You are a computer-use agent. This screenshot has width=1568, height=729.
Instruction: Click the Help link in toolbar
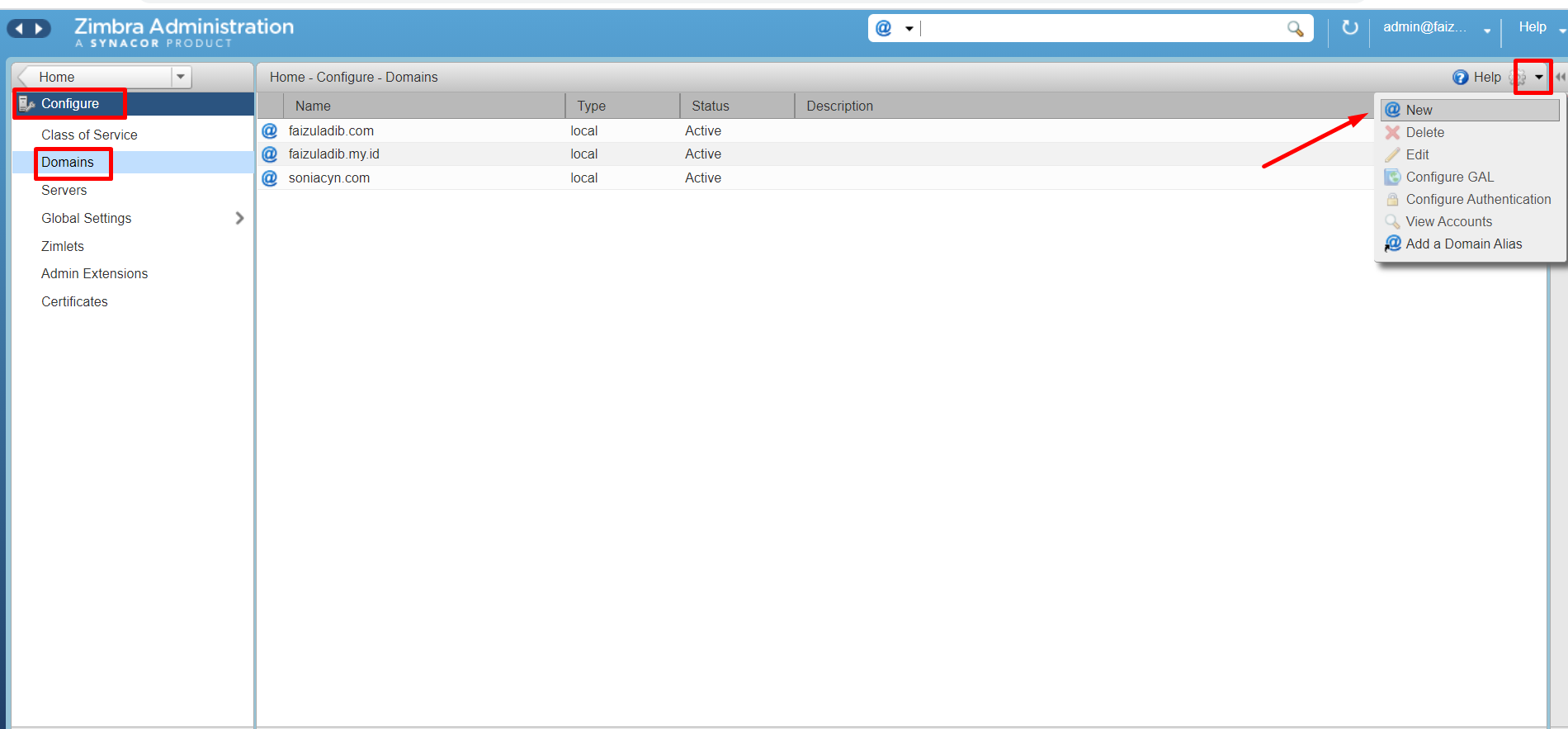(x=1487, y=77)
